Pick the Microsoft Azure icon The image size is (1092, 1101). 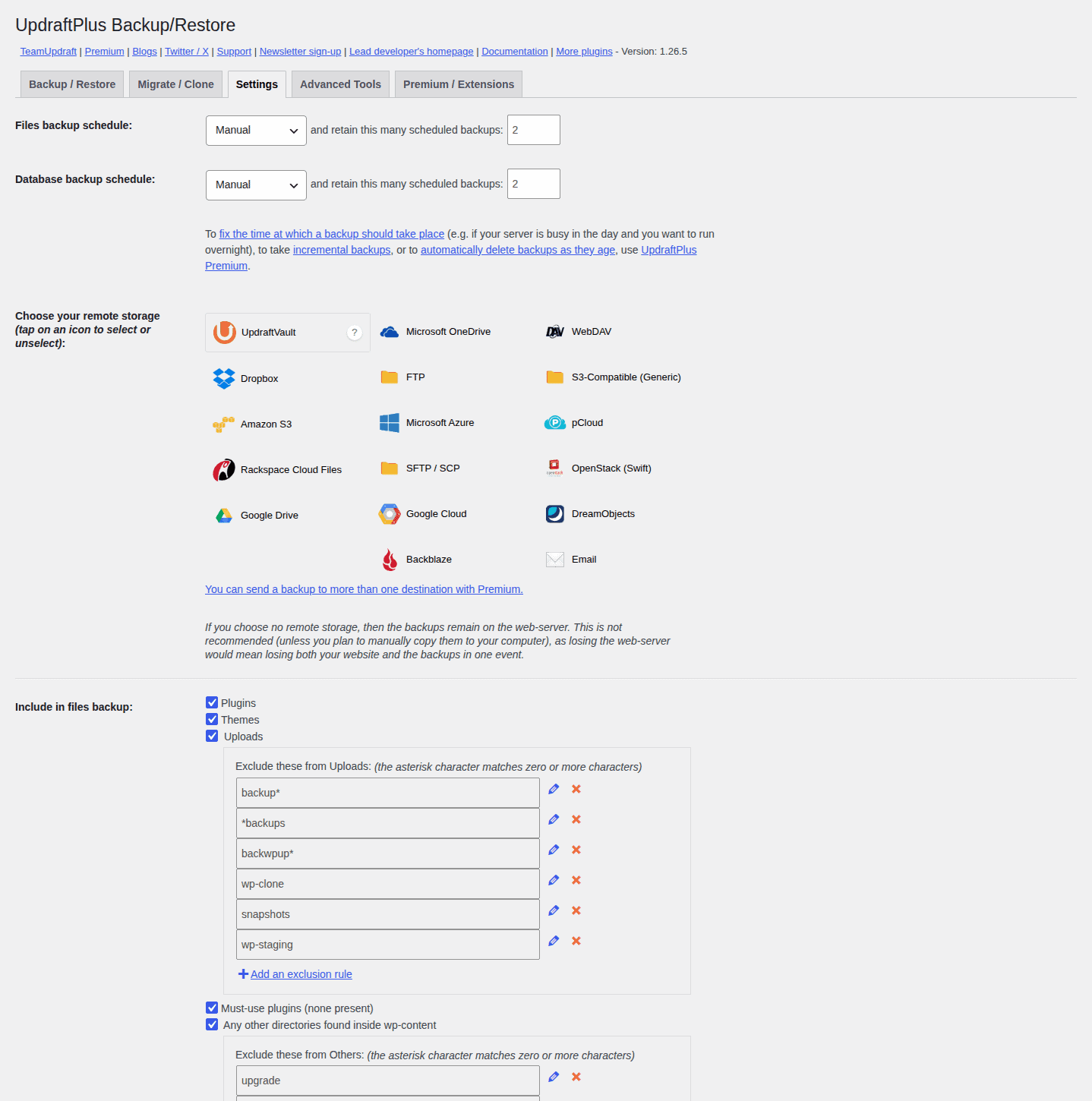point(390,423)
